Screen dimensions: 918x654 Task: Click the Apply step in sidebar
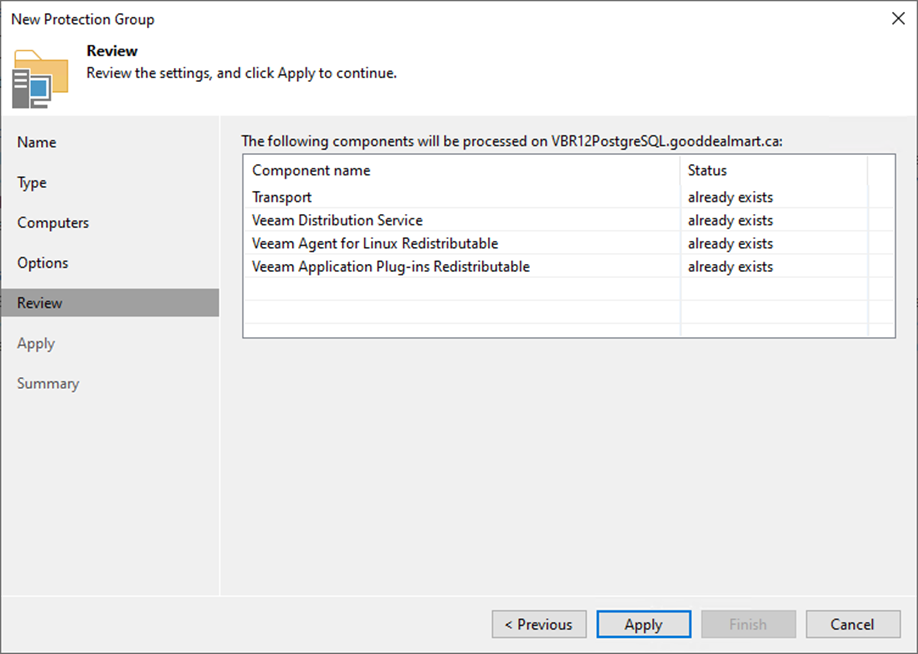click(36, 343)
